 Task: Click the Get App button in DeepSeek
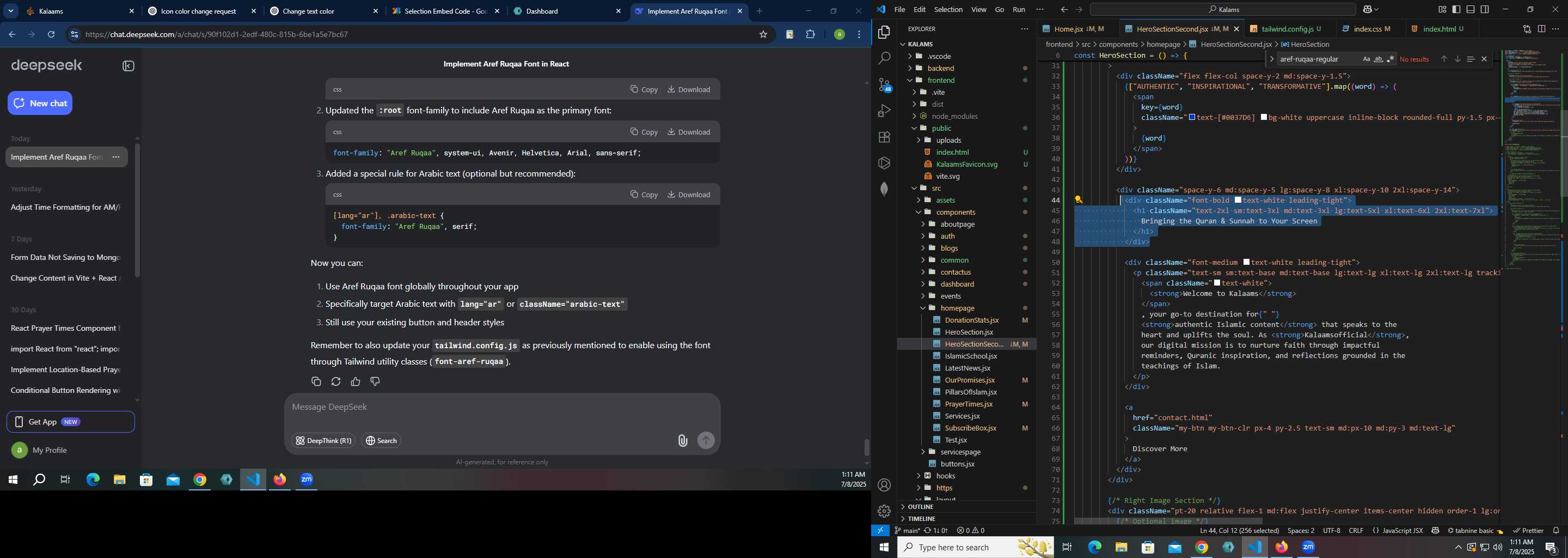coord(71,422)
